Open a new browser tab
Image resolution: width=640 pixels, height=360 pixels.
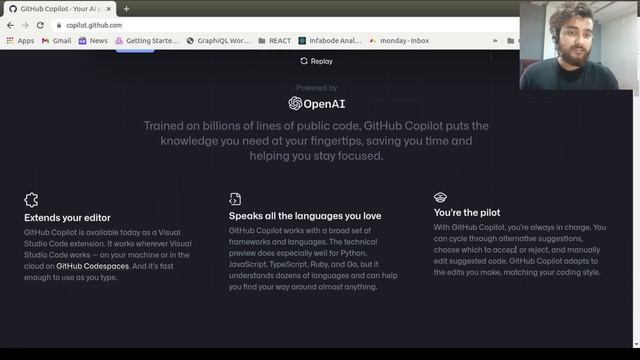[127, 9]
